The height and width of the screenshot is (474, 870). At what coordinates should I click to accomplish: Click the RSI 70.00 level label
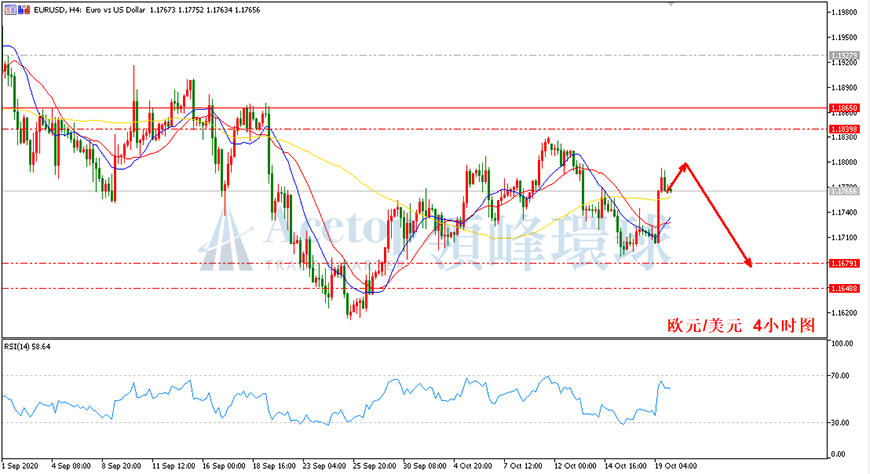(842, 376)
